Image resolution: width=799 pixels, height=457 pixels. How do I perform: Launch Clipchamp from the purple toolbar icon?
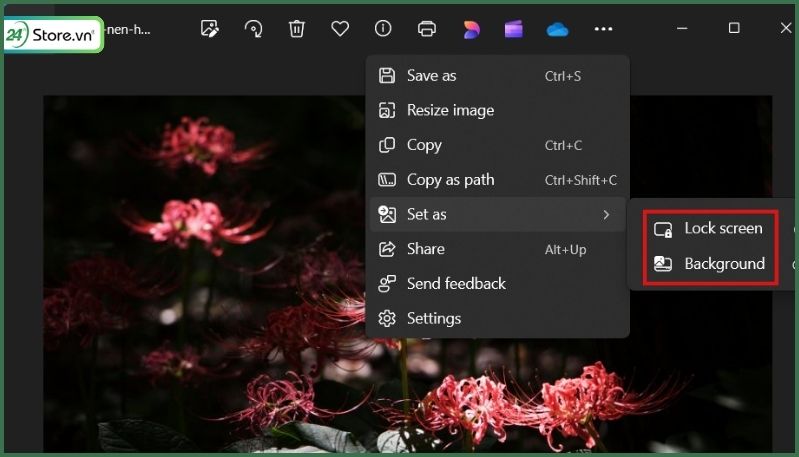[x=514, y=29]
